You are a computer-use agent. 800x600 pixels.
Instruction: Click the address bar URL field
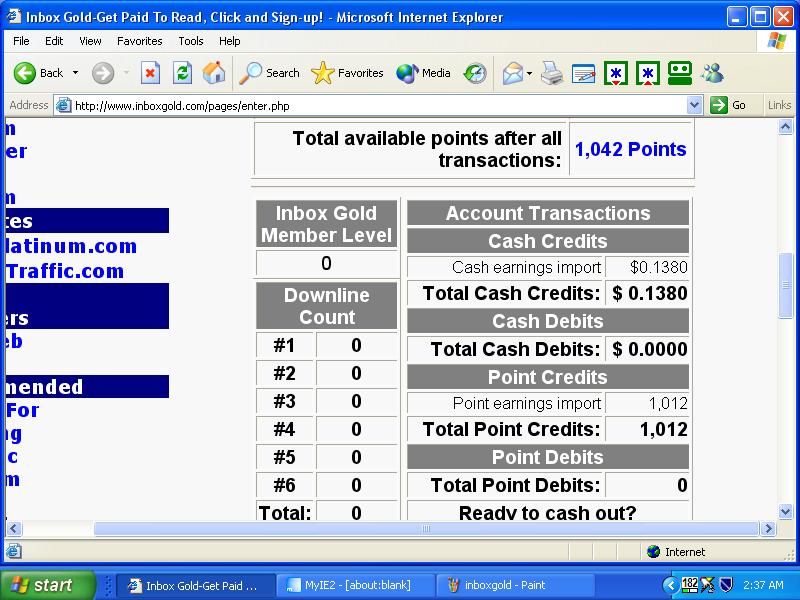pyautogui.click(x=378, y=105)
